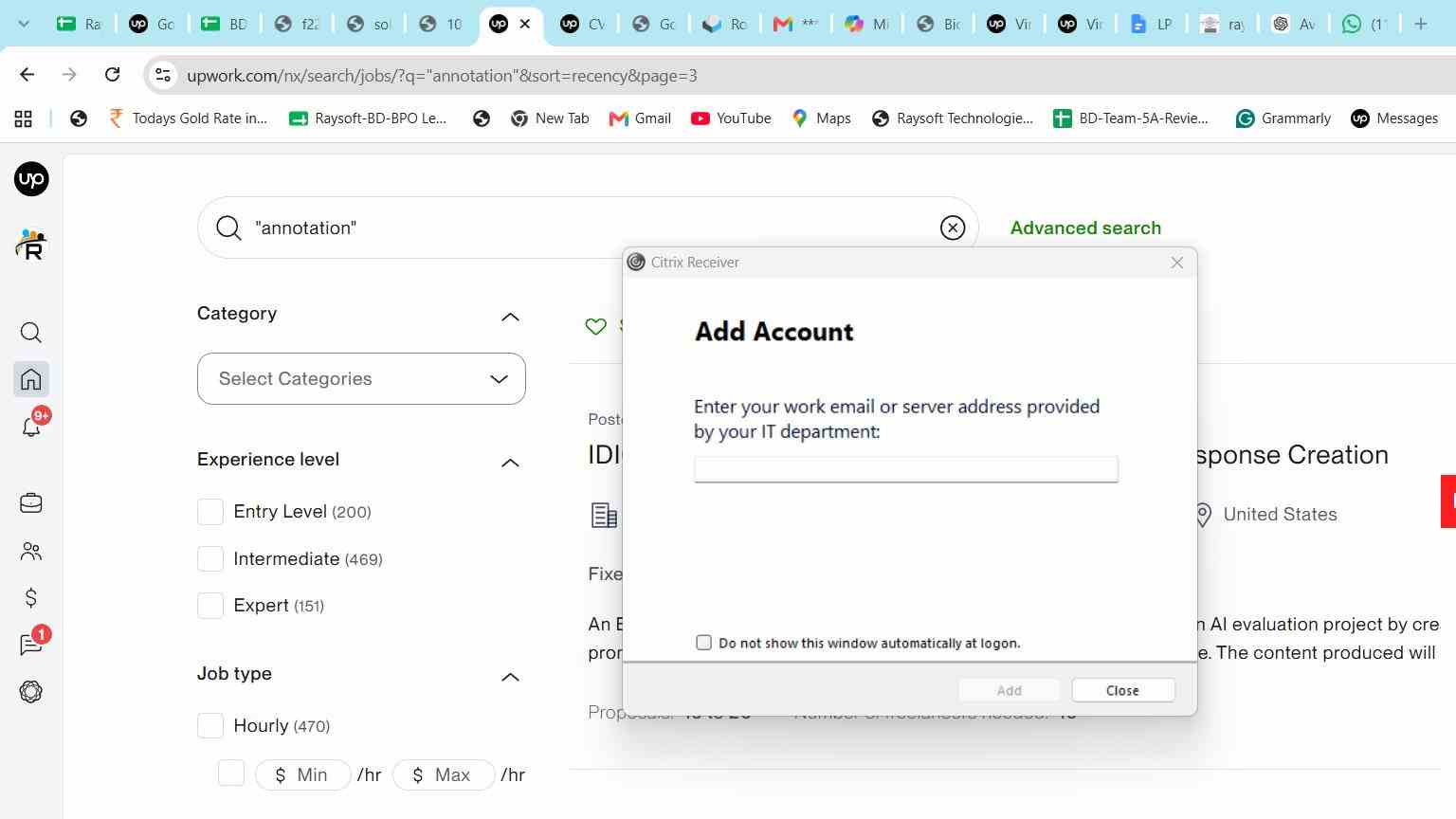Check the Intermediate experience box
Image resolution: width=1456 pixels, height=819 pixels.
click(210, 558)
